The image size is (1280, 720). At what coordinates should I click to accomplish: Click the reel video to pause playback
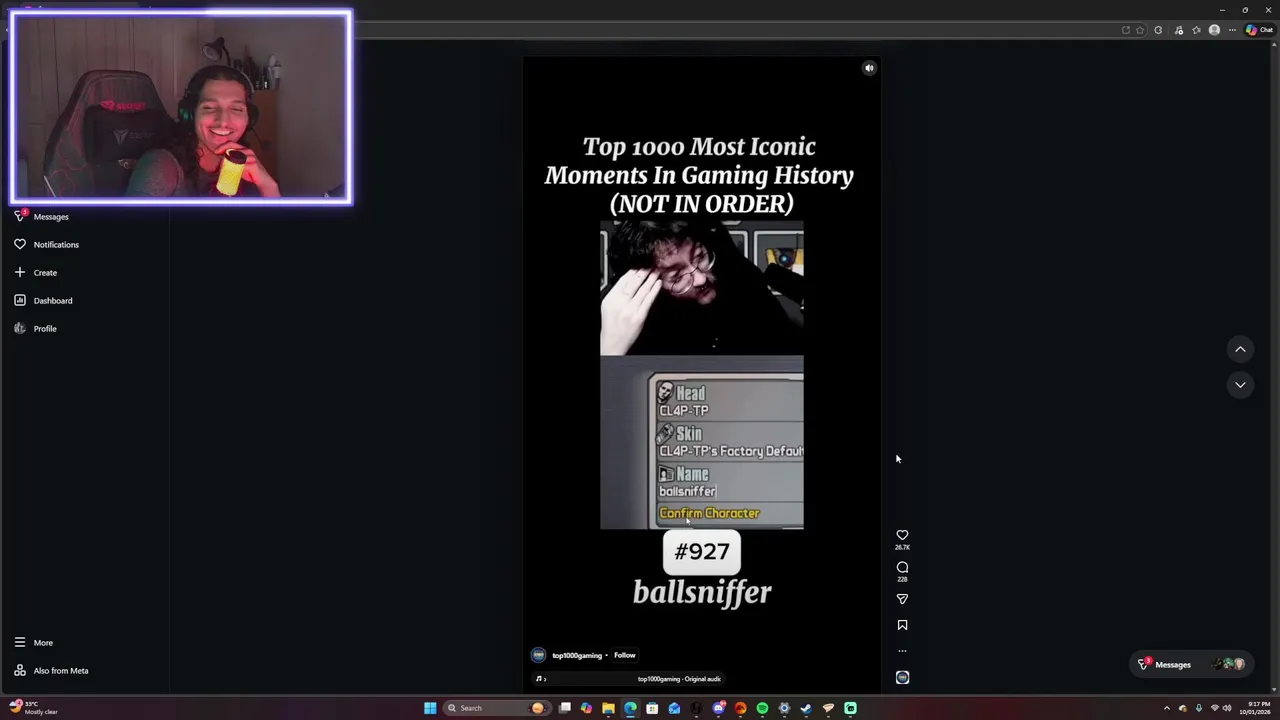coord(701,375)
